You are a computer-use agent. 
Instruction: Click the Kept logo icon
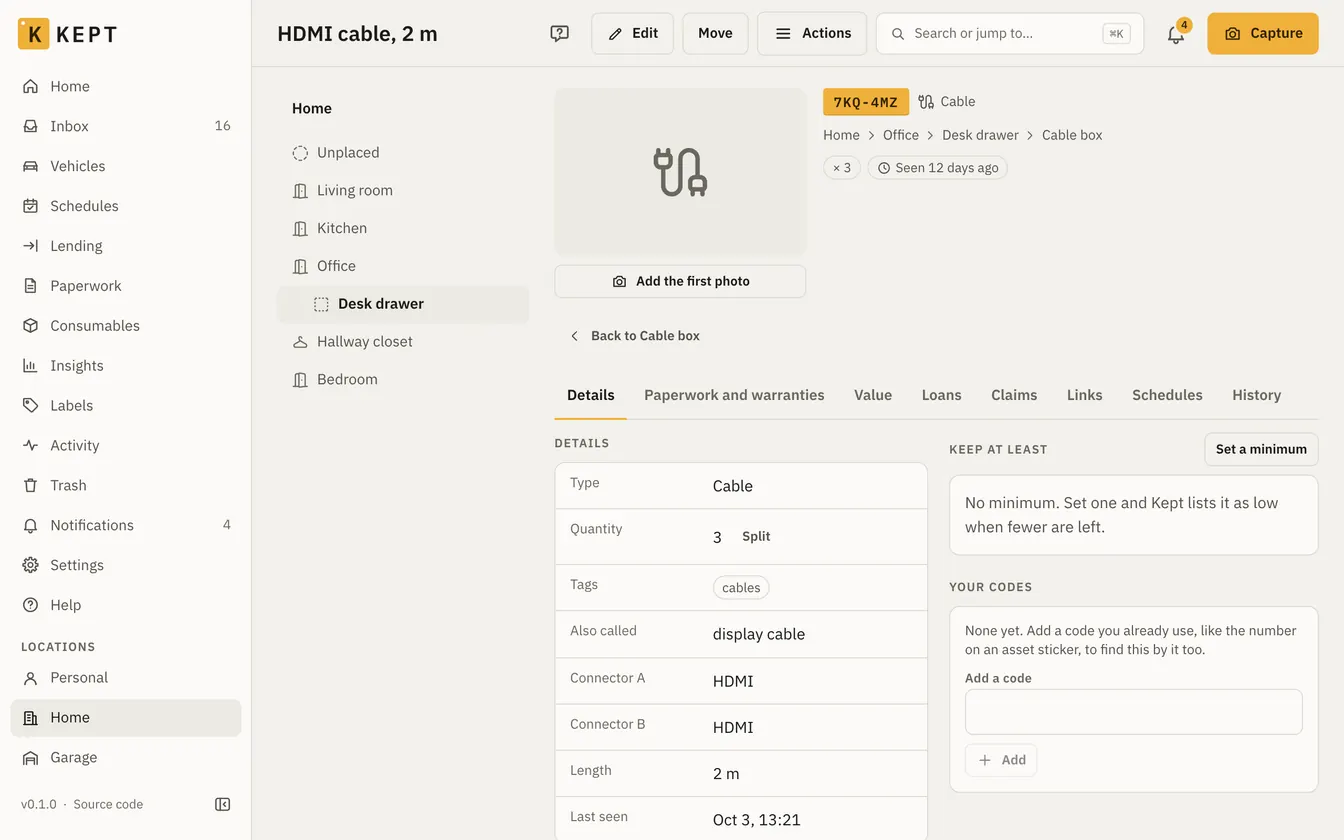tap(34, 34)
